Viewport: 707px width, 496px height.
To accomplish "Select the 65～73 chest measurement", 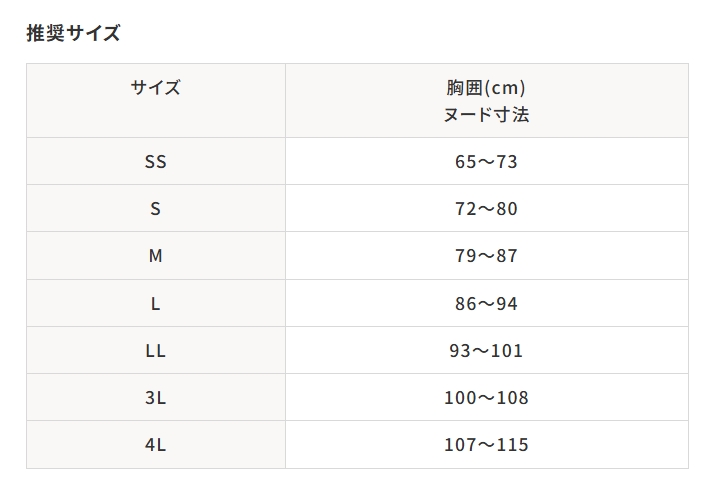I will coord(486,161).
